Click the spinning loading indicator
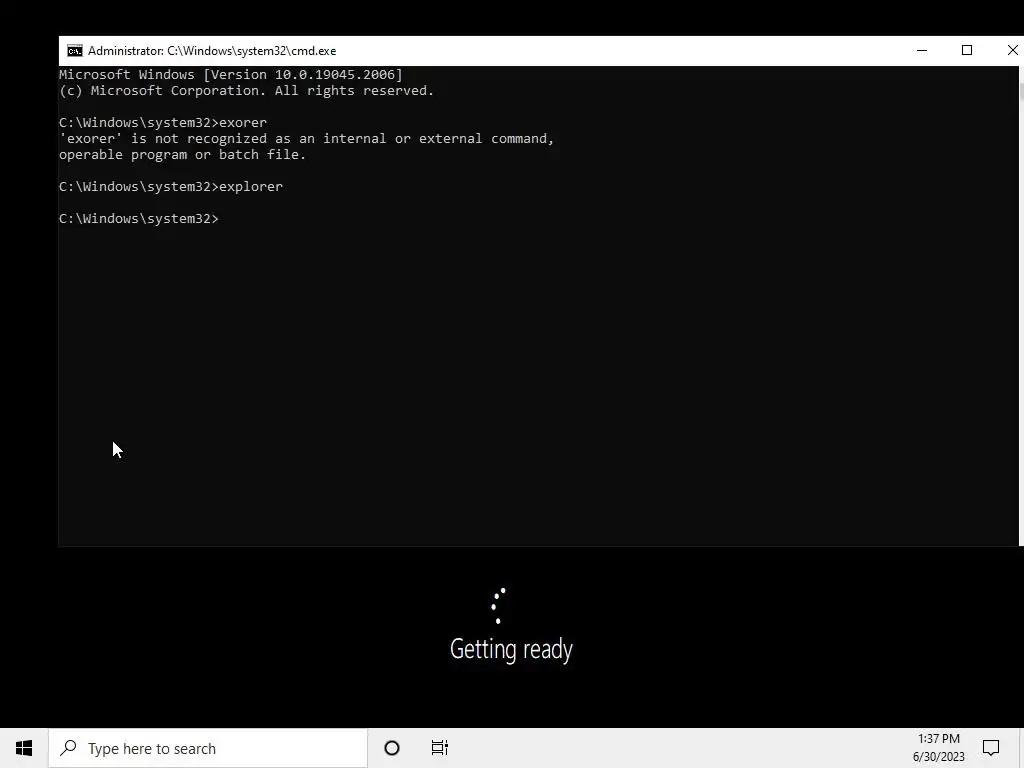 point(498,605)
